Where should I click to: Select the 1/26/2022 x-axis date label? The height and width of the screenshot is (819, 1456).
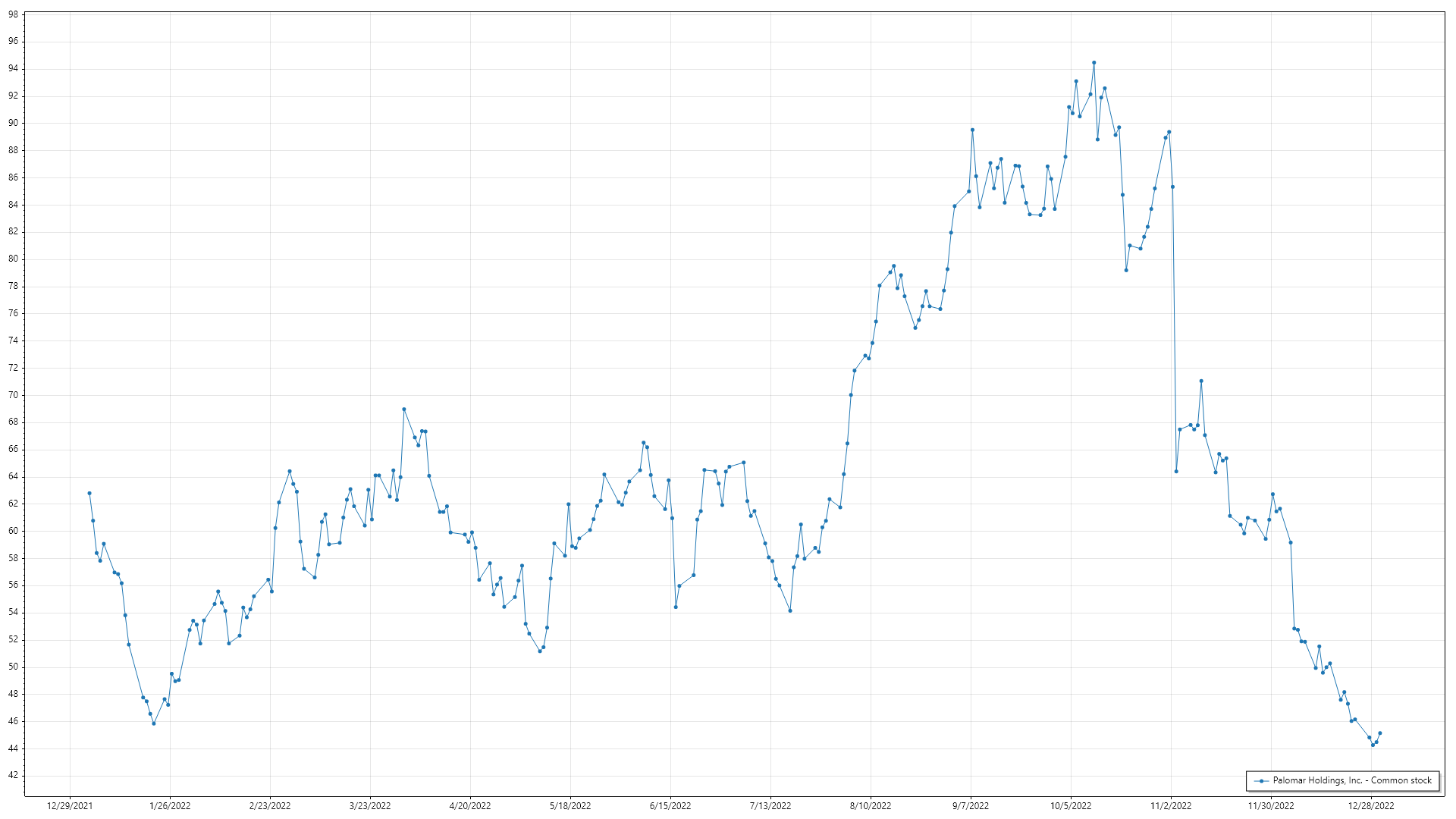tap(170, 806)
